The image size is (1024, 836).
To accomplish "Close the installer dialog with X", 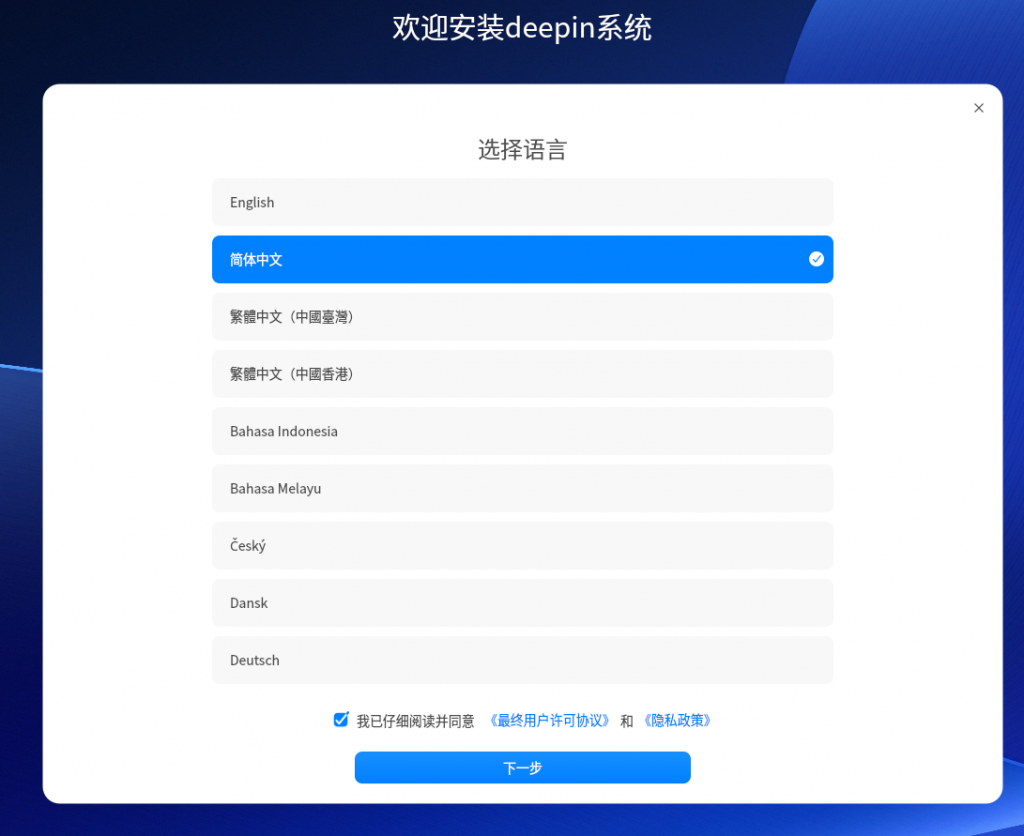I will click(x=978, y=108).
